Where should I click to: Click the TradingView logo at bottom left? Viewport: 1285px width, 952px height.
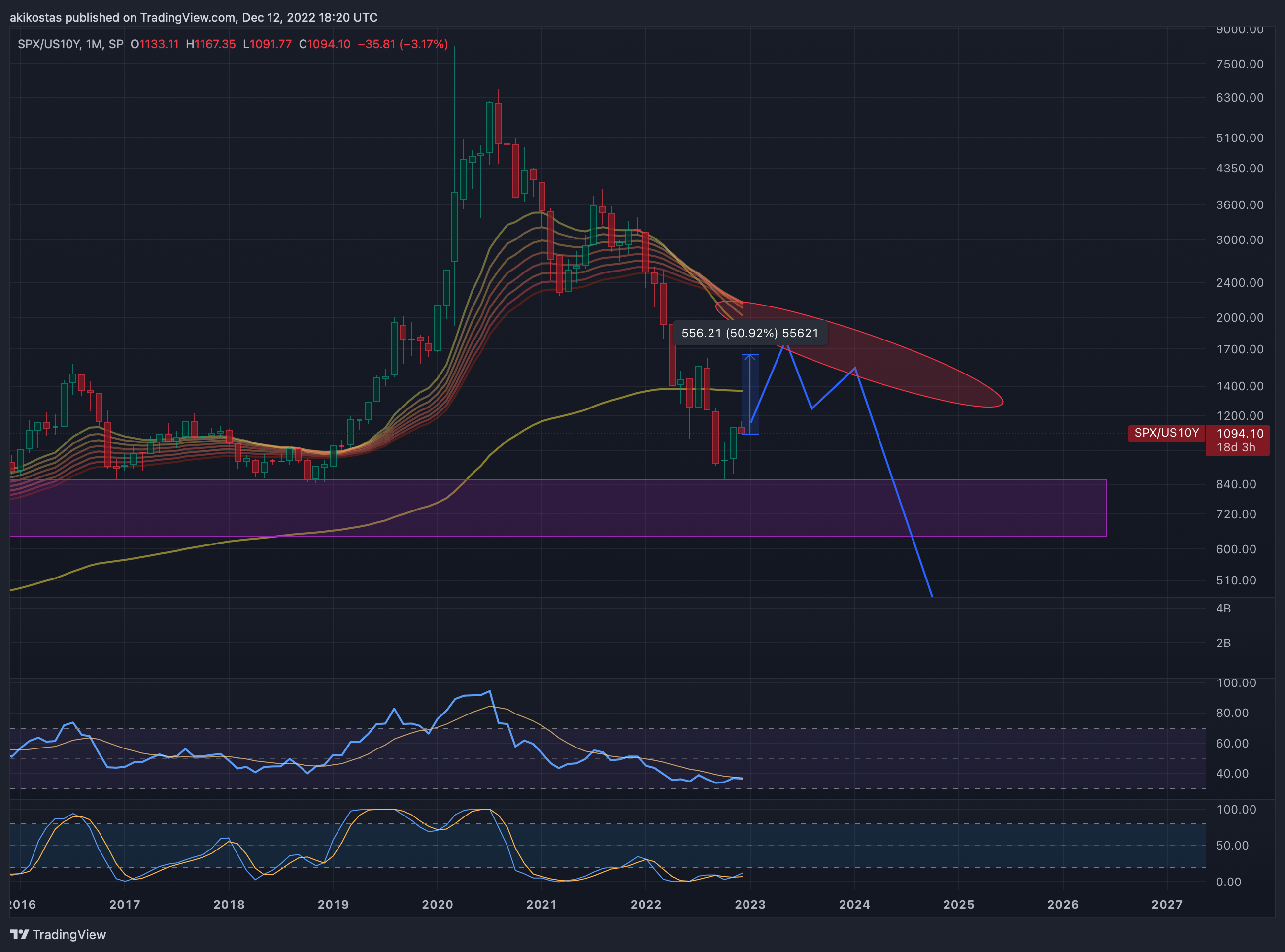coord(58,934)
